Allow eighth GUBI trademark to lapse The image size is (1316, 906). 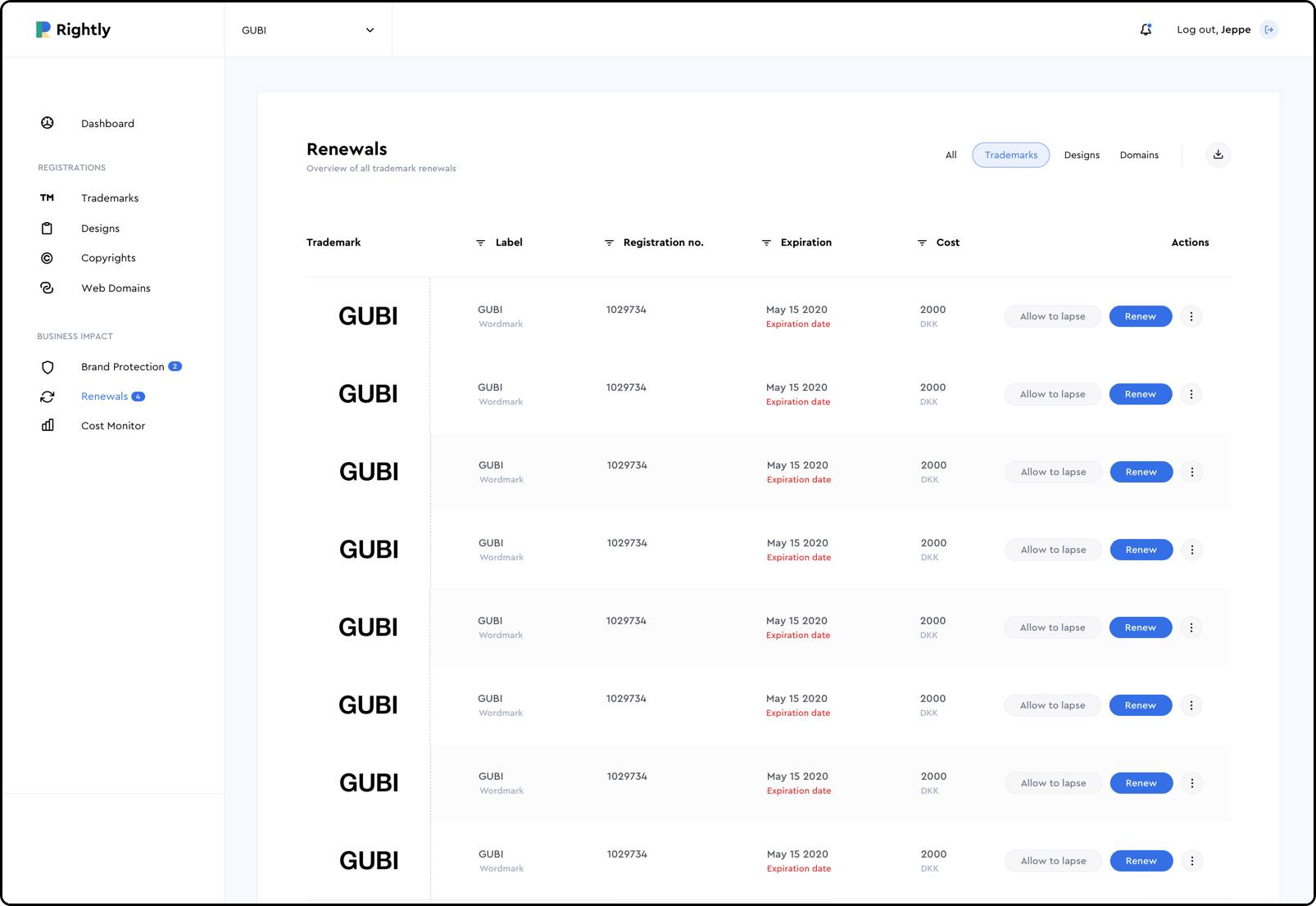pos(1054,861)
